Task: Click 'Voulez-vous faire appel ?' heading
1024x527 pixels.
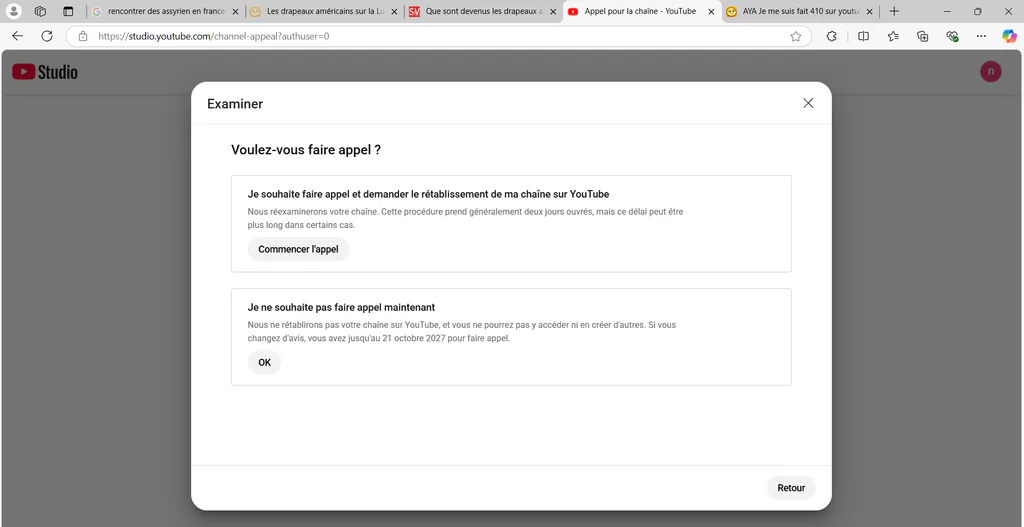Action: (306, 150)
